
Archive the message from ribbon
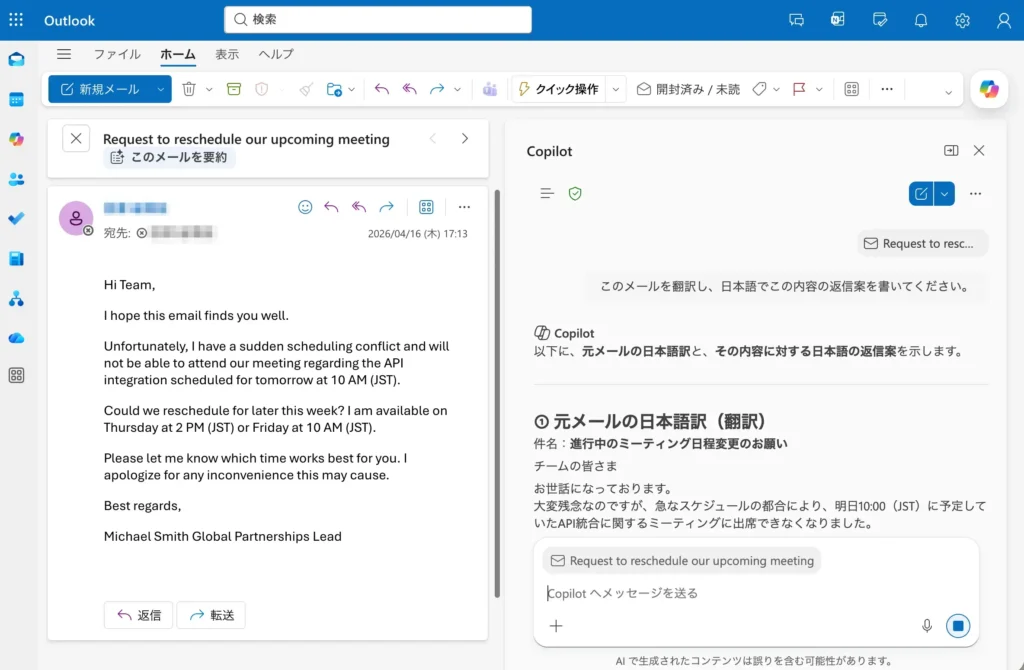coord(234,89)
